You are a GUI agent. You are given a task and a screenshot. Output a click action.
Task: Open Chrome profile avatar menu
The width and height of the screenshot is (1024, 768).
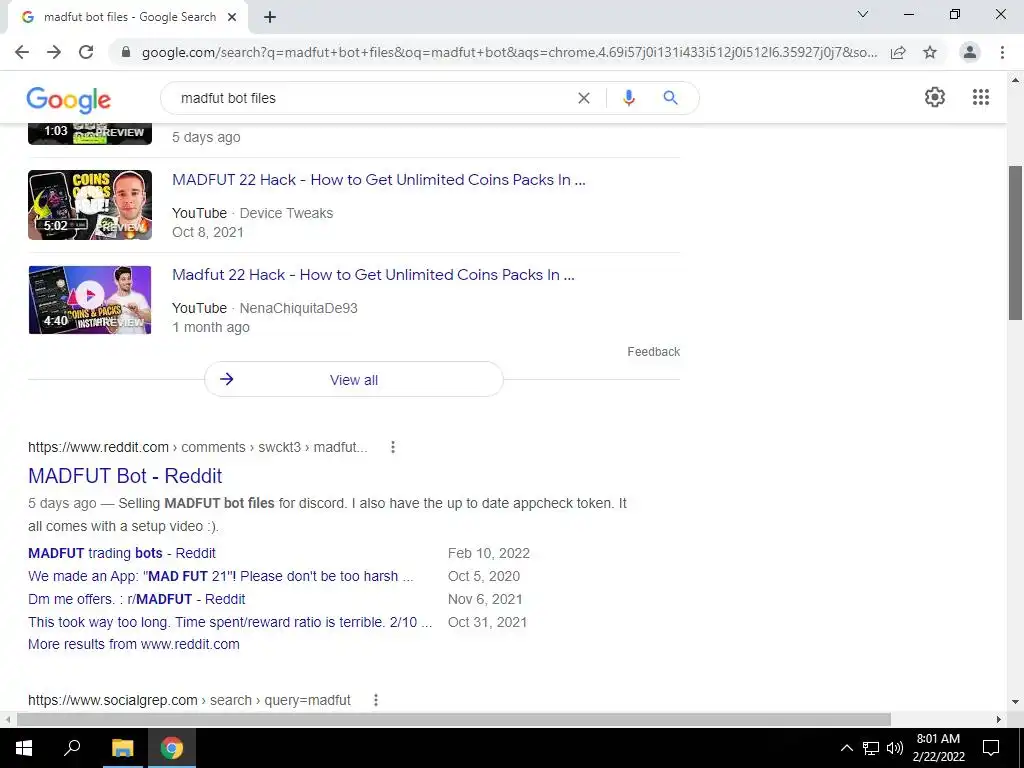[970, 52]
